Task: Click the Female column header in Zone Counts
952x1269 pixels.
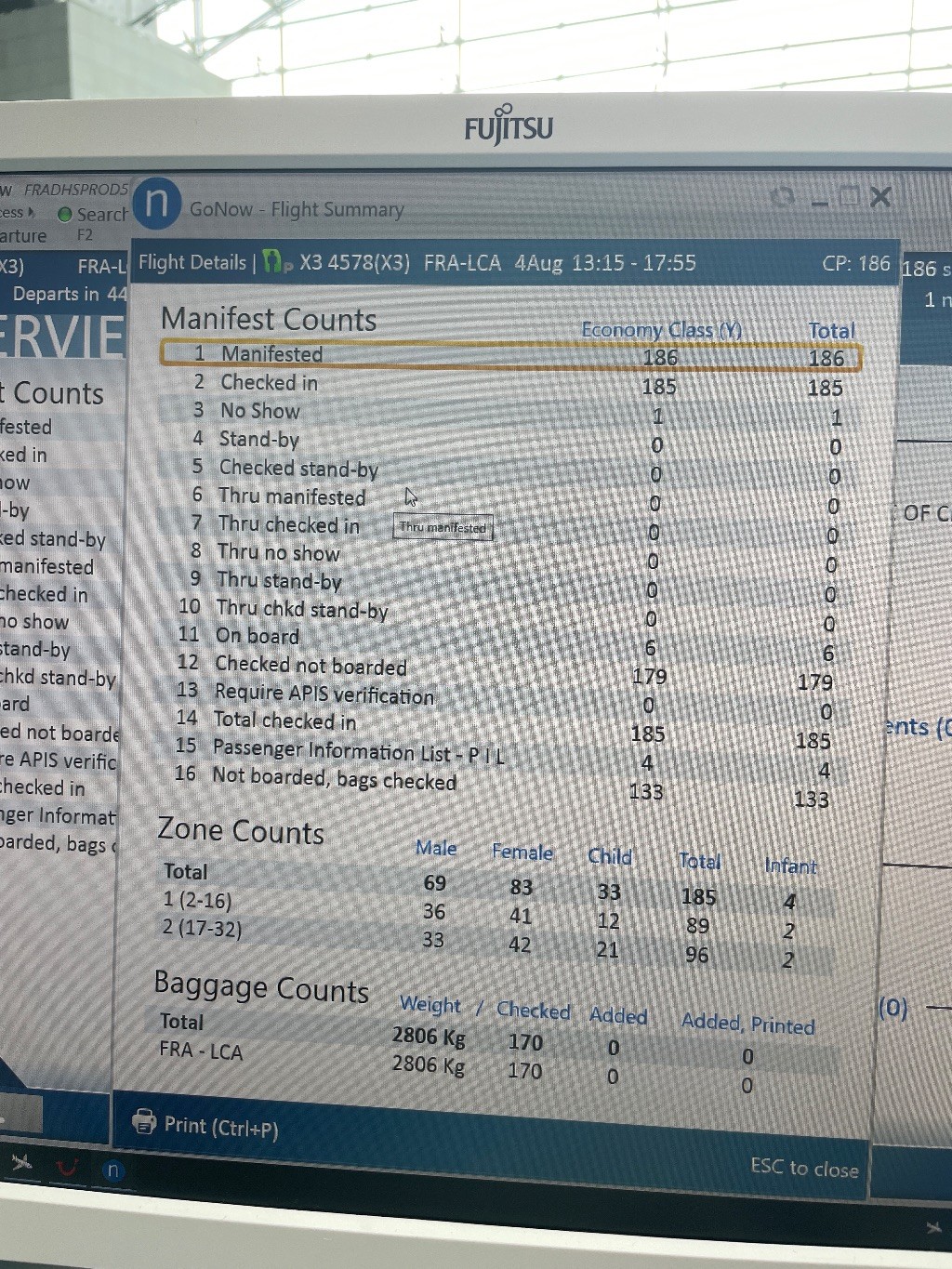Action: click(x=522, y=853)
